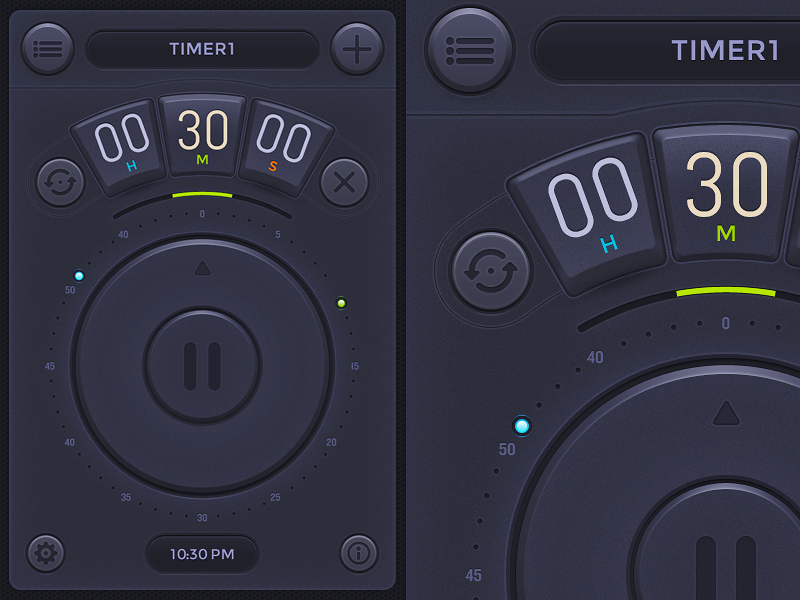Click the green progress bar in zoomed view
The image size is (800, 600).
(x=726, y=292)
